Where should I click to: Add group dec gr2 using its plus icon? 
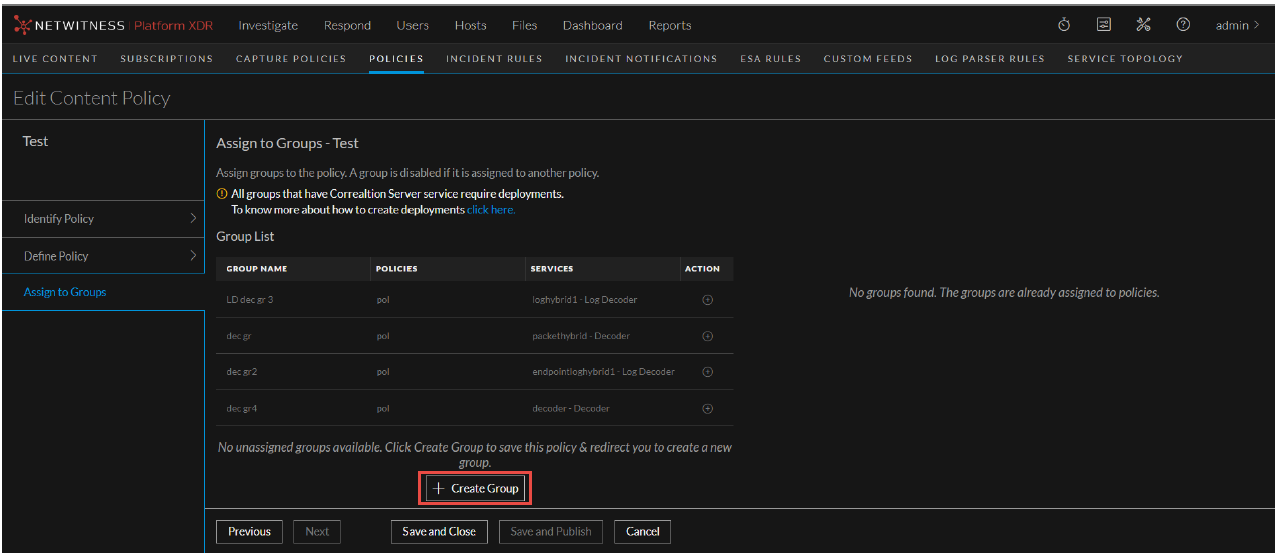point(708,372)
